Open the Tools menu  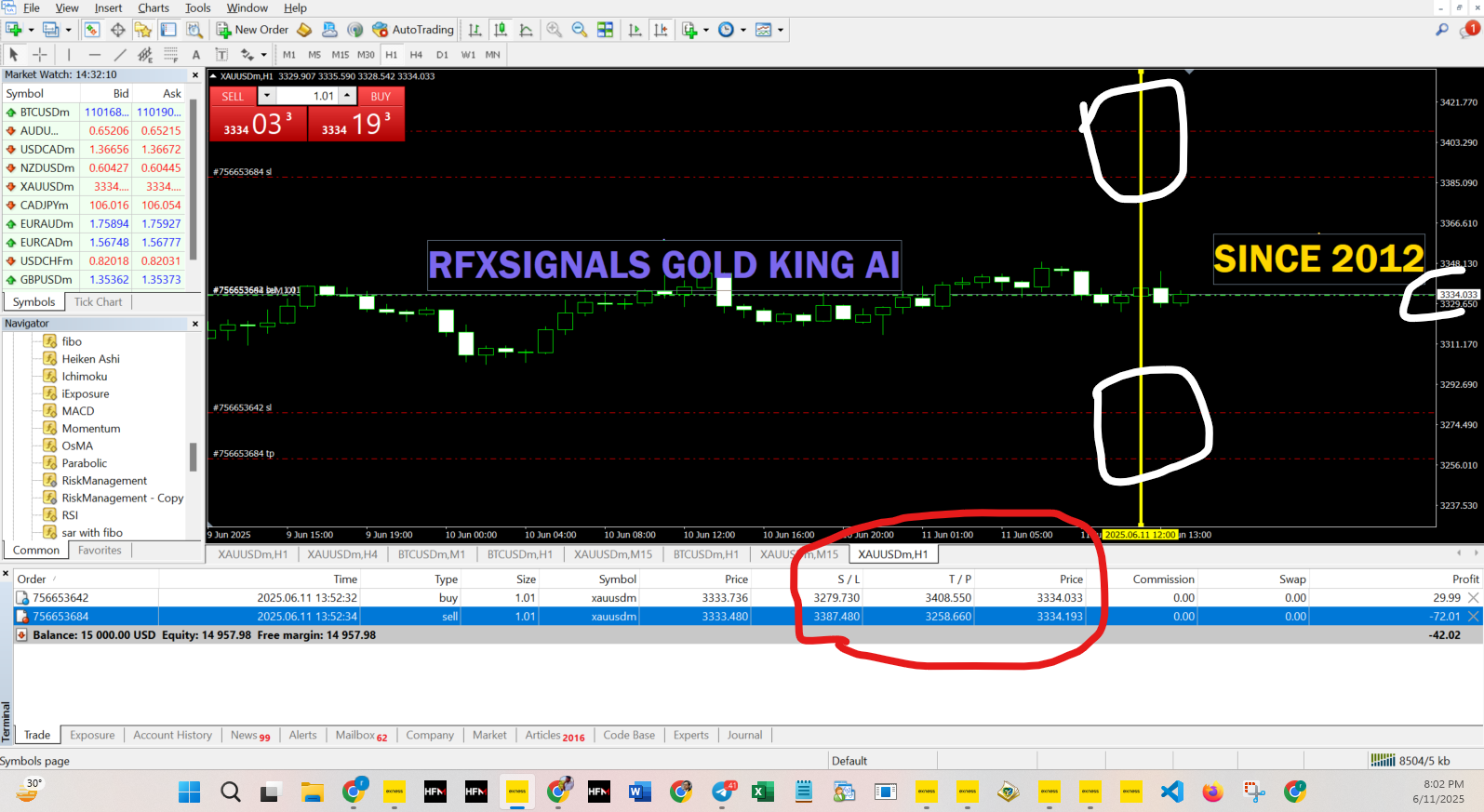[x=197, y=8]
